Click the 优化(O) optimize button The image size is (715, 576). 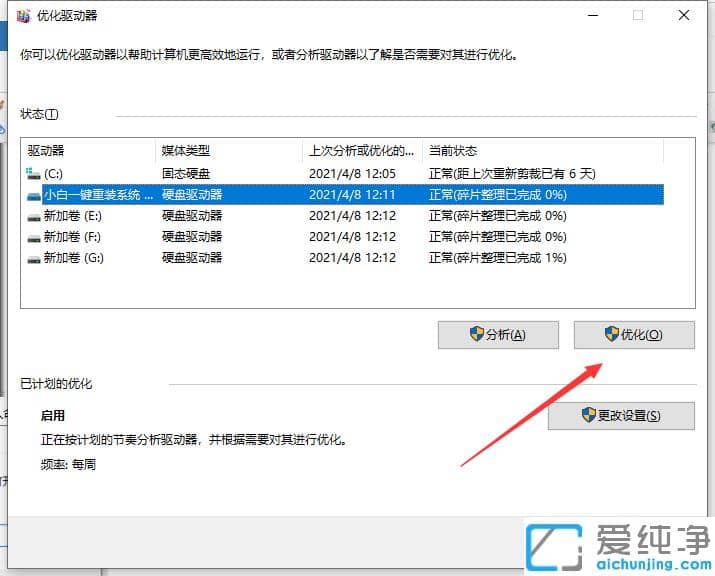point(634,335)
